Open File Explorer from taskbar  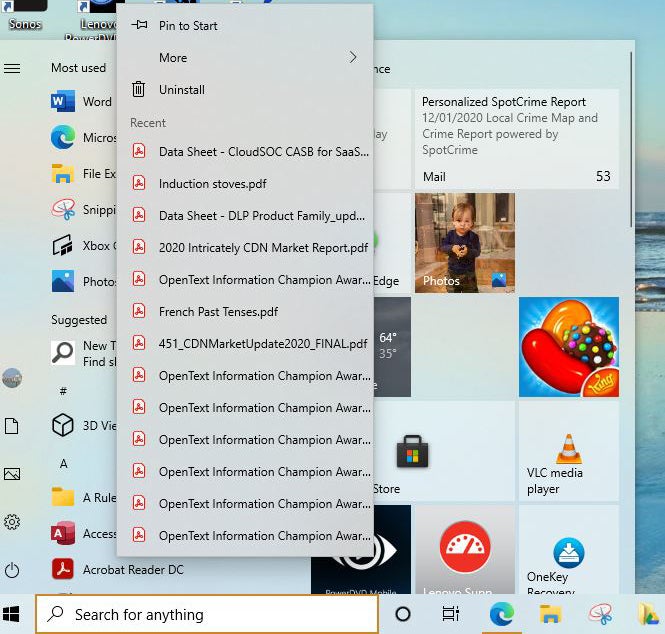550,614
